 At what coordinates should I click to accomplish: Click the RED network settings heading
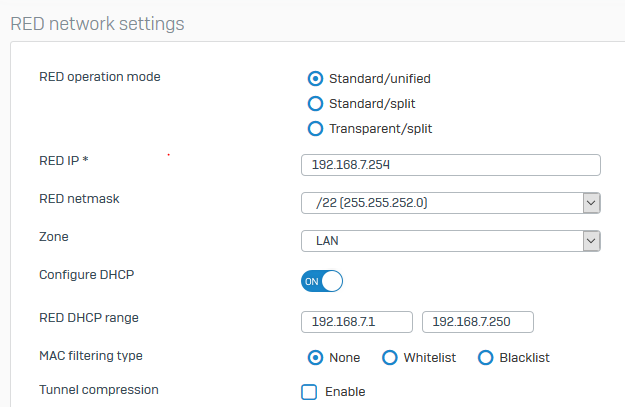[x=97, y=24]
